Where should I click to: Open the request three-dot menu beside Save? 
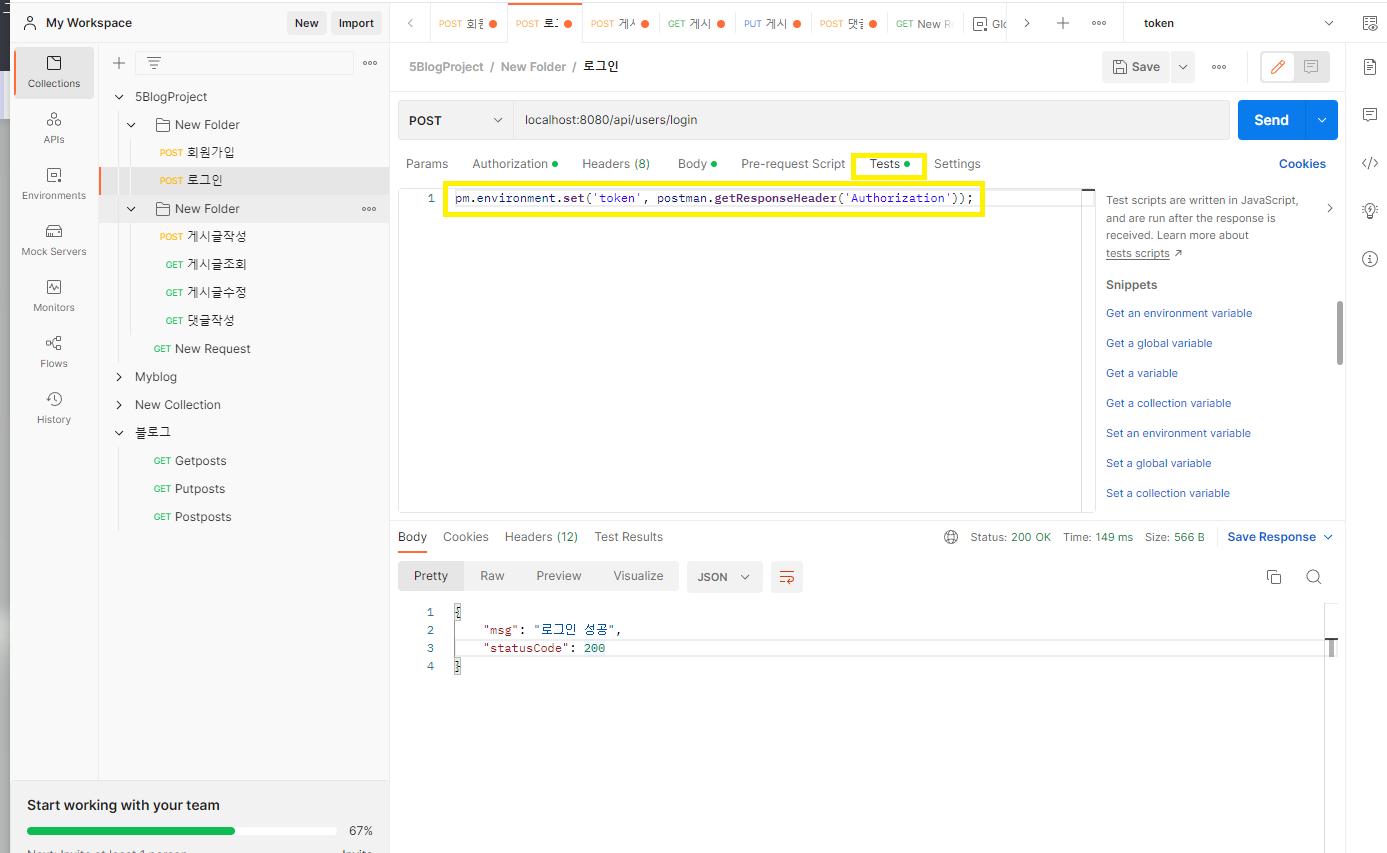click(x=1219, y=67)
